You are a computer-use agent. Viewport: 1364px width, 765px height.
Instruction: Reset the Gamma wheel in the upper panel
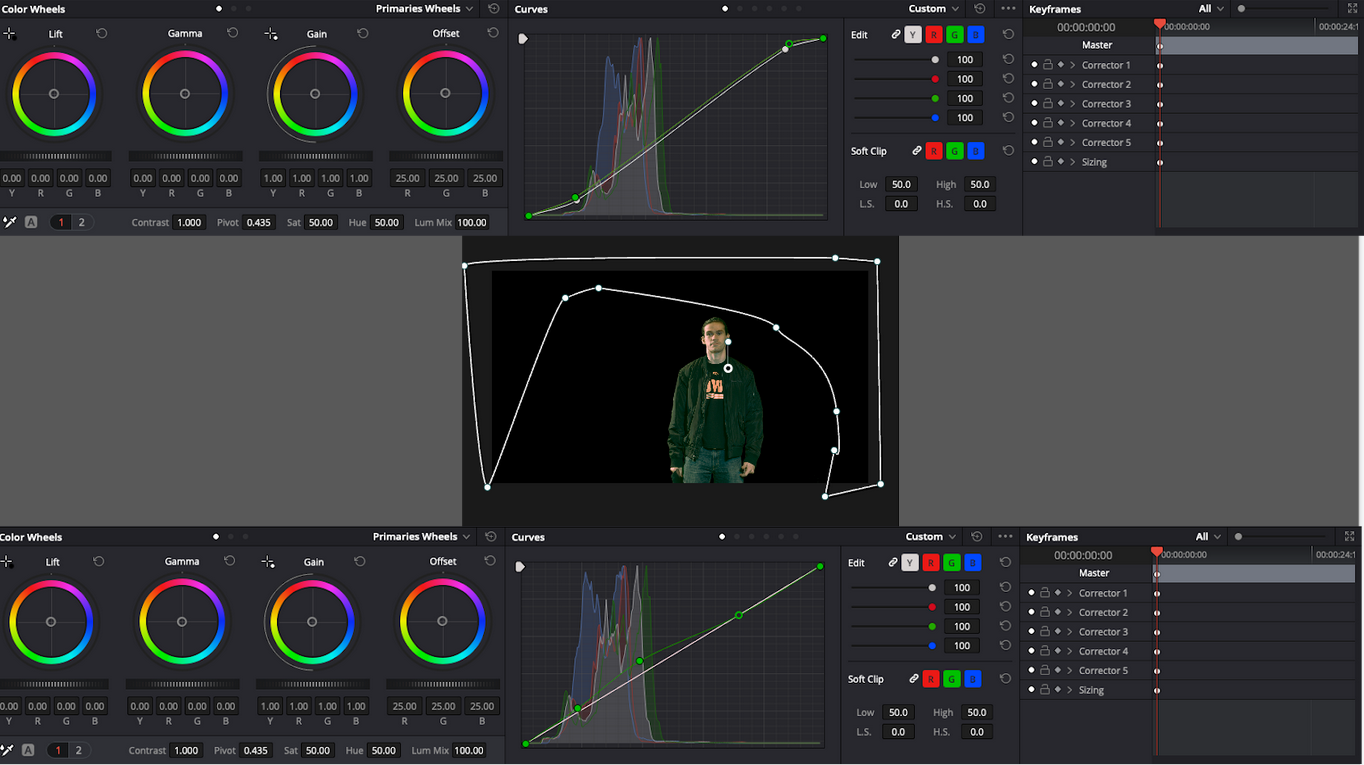[x=232, y=33]
